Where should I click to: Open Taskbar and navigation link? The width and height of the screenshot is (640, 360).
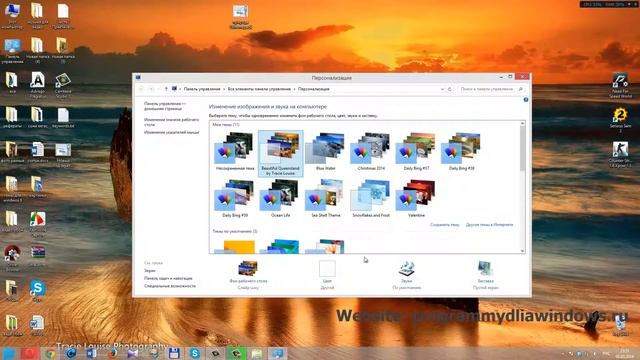coord(168,278)
